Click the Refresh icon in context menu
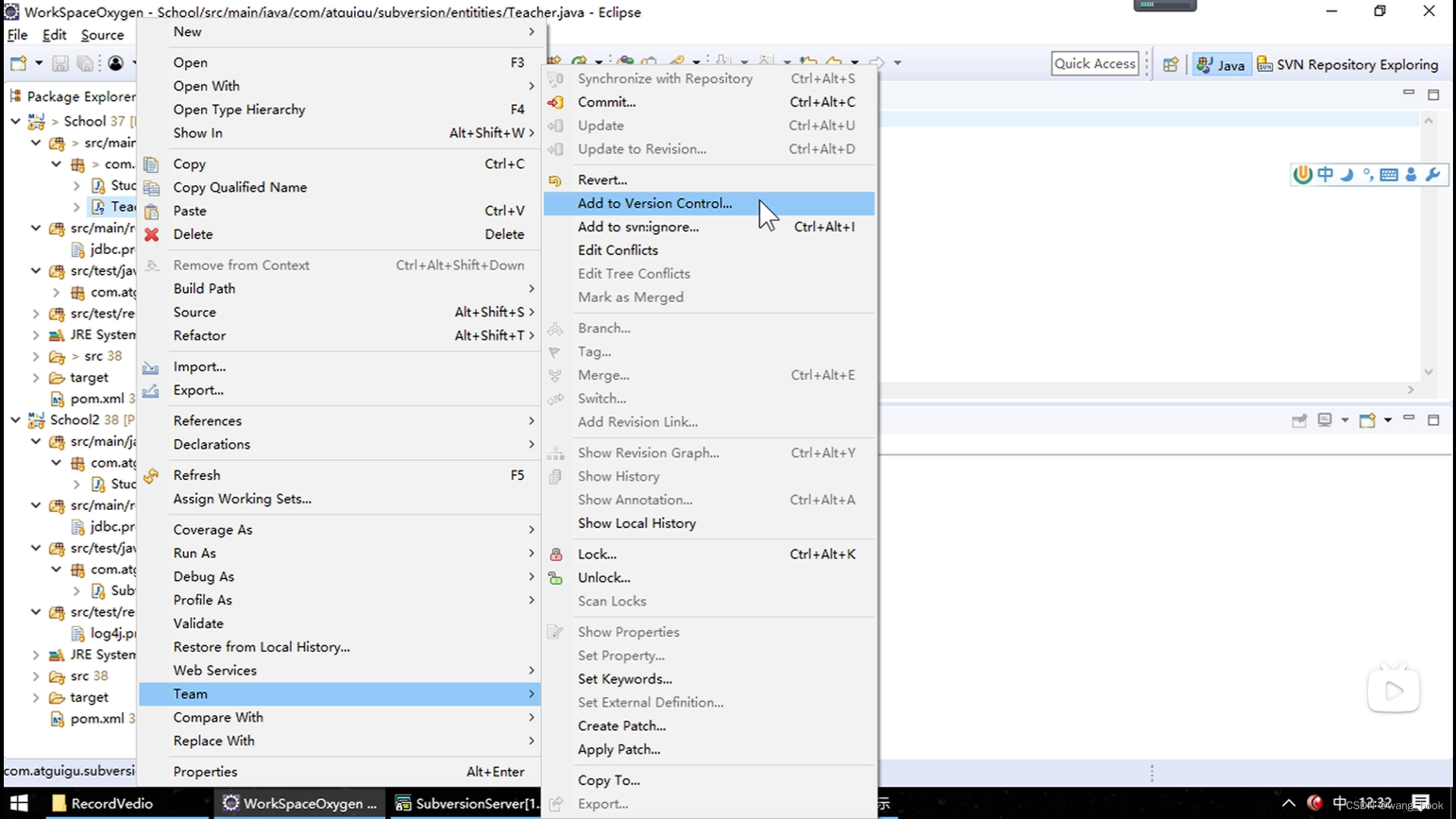Viewport: 1456px width, 819px height. 151,475
